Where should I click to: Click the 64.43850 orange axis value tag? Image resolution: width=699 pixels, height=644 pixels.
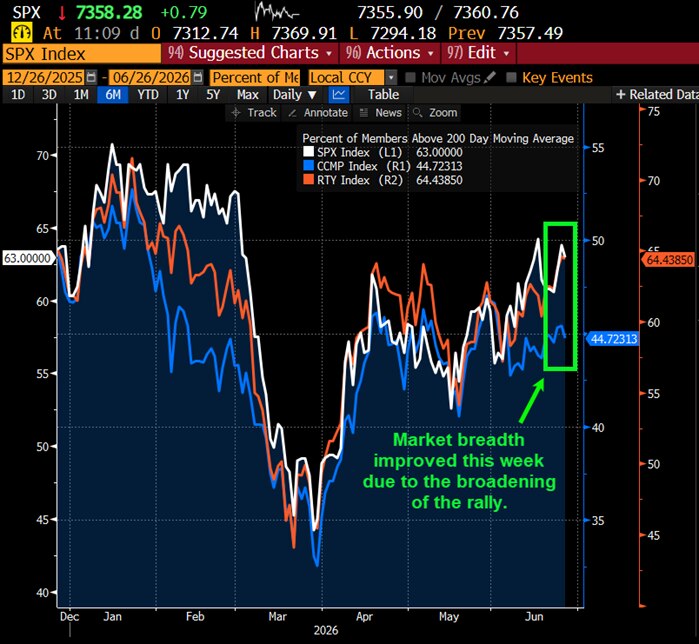pyautogui.click(x=668, y=259)
